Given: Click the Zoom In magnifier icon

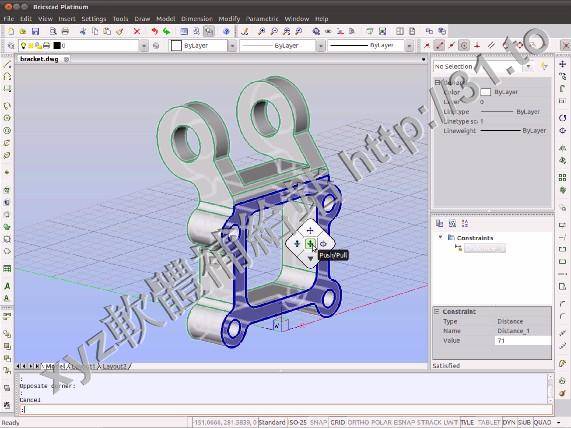Looking at the screenshot, I should click(x=261, y=32).
